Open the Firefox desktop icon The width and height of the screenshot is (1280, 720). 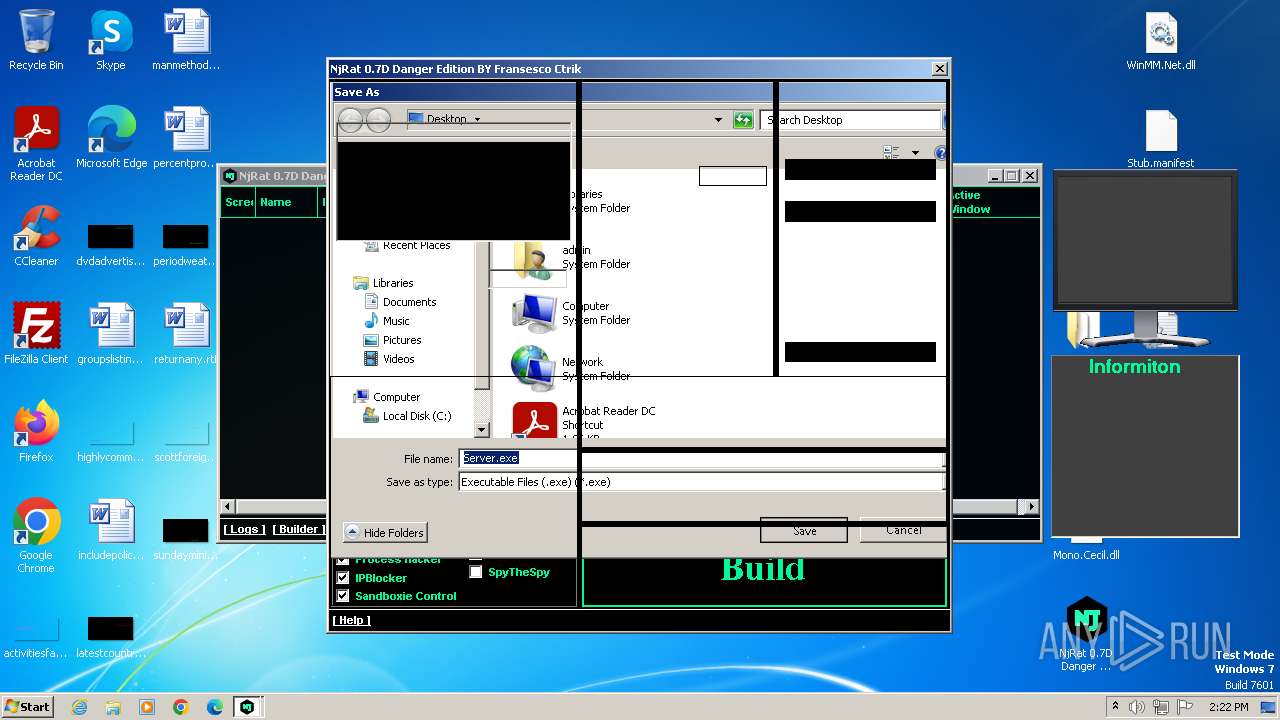[x=36, y=432]
